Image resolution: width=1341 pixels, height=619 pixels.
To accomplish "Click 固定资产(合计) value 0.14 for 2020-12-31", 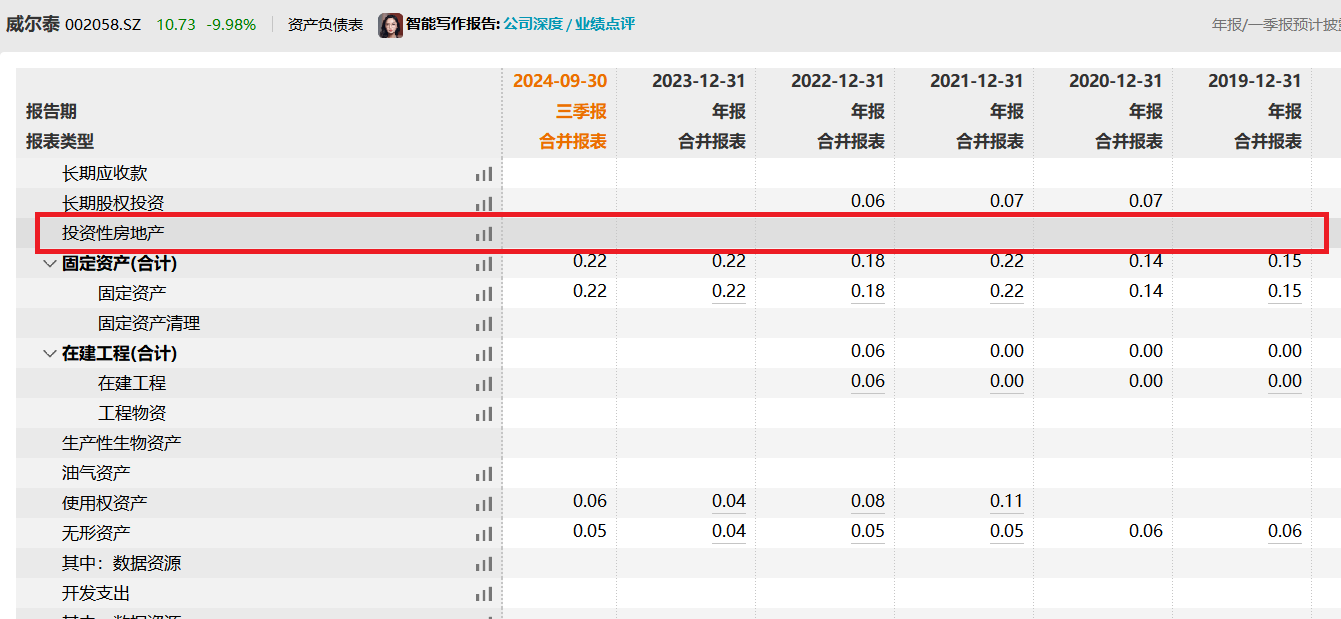I will pyautogui.click(x=1146, y=261).
